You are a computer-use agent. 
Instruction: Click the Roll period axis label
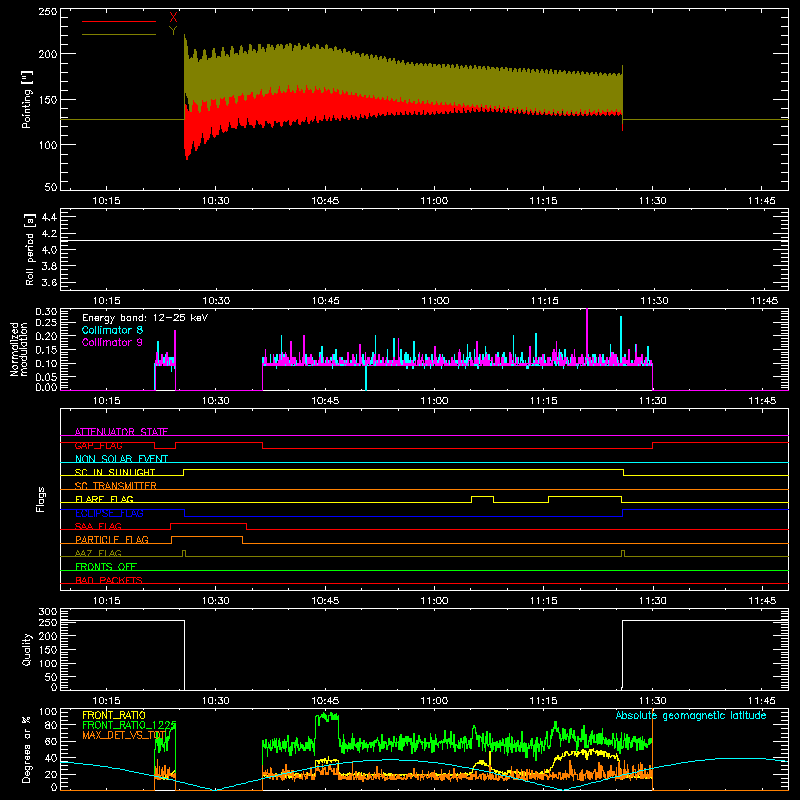(30, 249)
